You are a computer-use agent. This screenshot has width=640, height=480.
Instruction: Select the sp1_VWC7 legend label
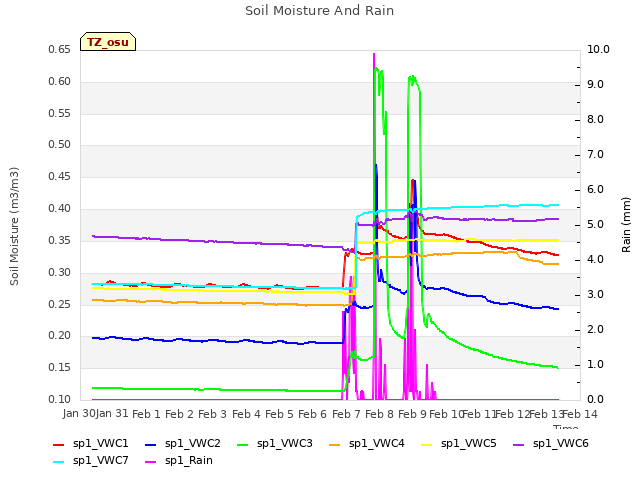coord(100,461)
